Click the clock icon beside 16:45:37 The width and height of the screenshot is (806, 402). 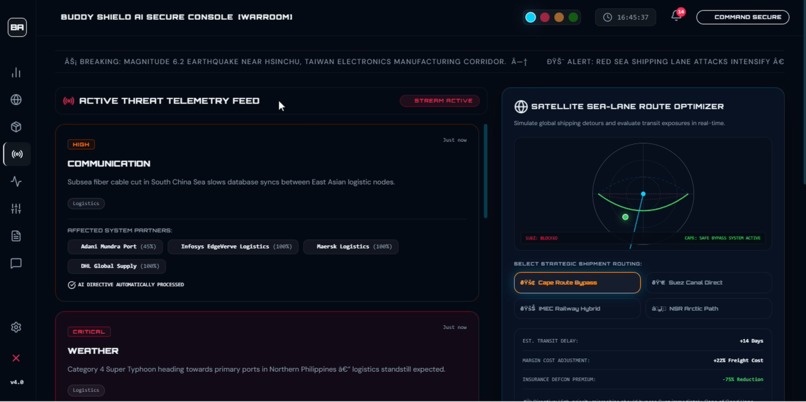tap(608, 17)
